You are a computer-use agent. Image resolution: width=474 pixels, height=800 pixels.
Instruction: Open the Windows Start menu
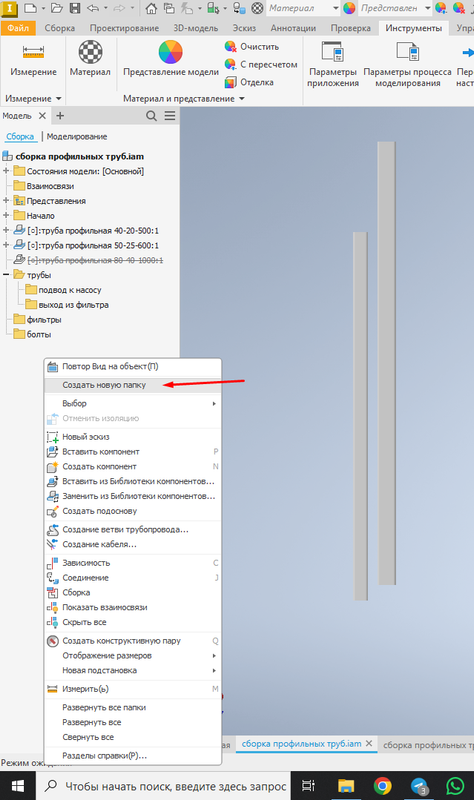click(17, 786)
